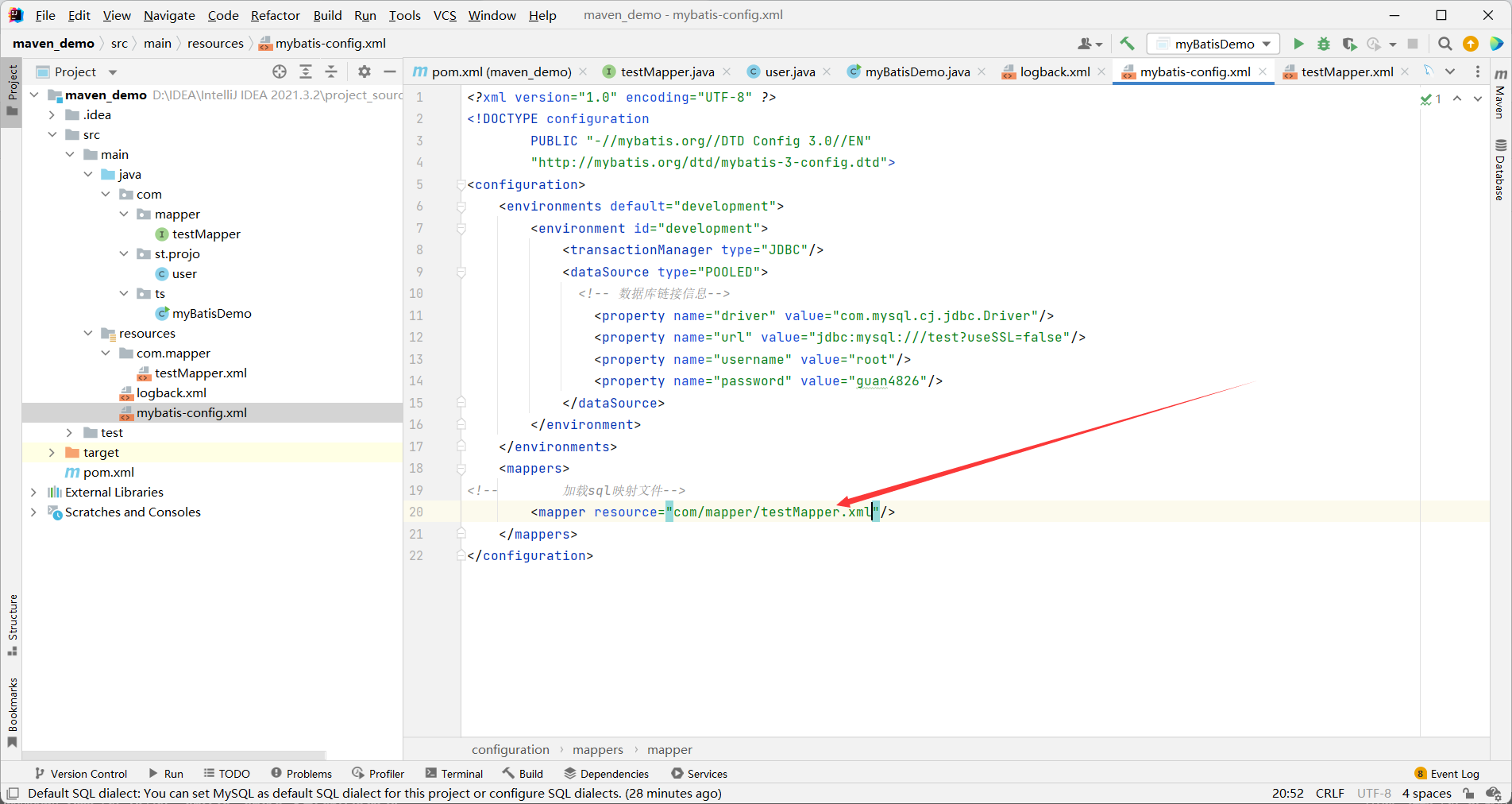Expand Scratches and Consoles node
Screen dimensions: 1512x804
pyautogui.click(x=34, y=512)
